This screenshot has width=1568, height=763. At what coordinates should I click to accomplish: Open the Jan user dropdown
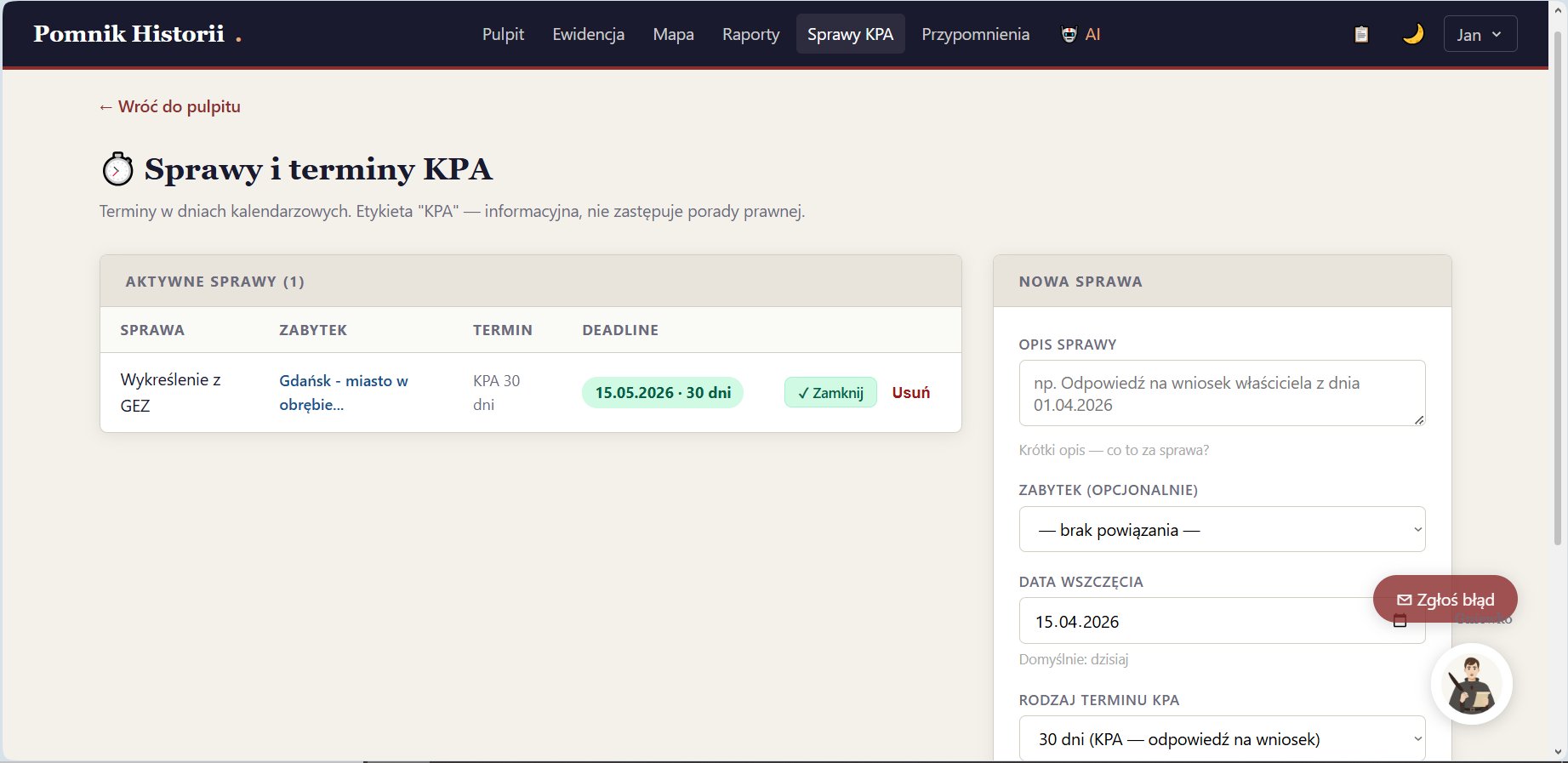tap(1480, 34)
